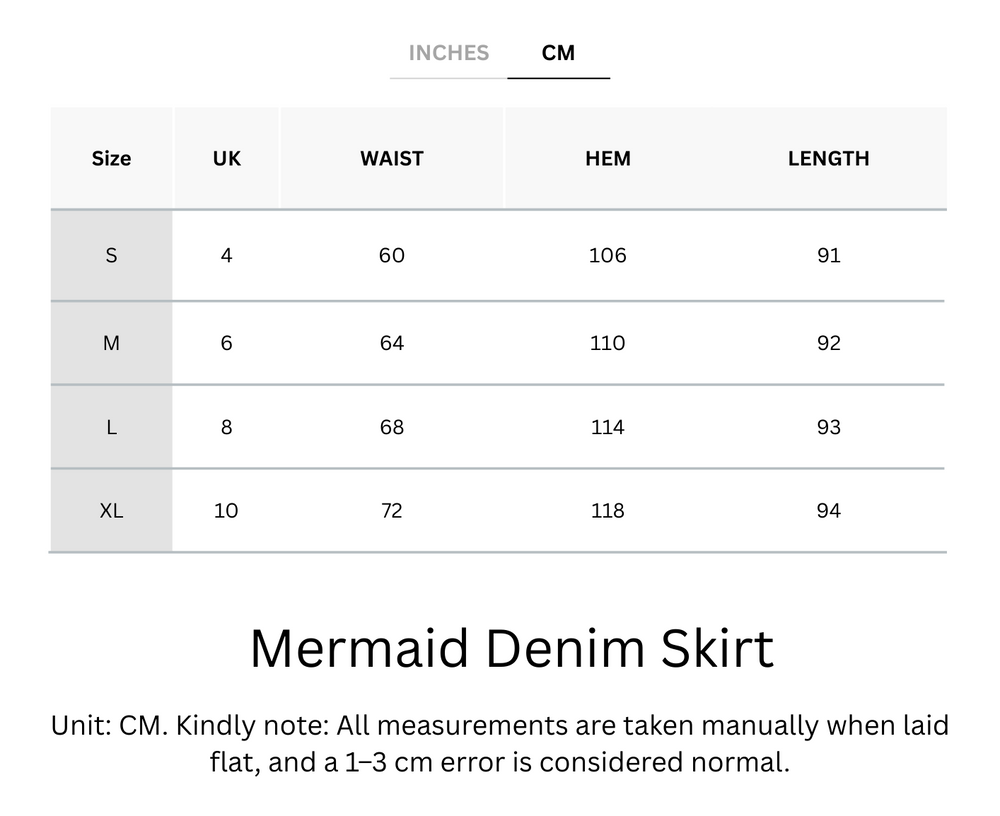Click the UK column header

pyautogui.click(x=226, y=158)
